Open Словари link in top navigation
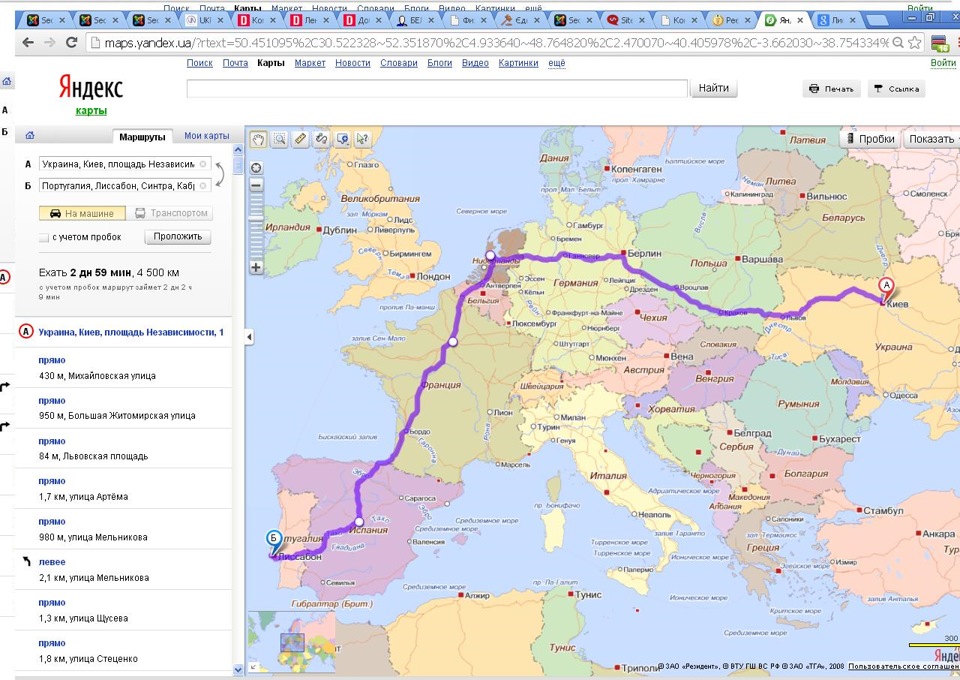960x680 pixels. coord(399,63)
